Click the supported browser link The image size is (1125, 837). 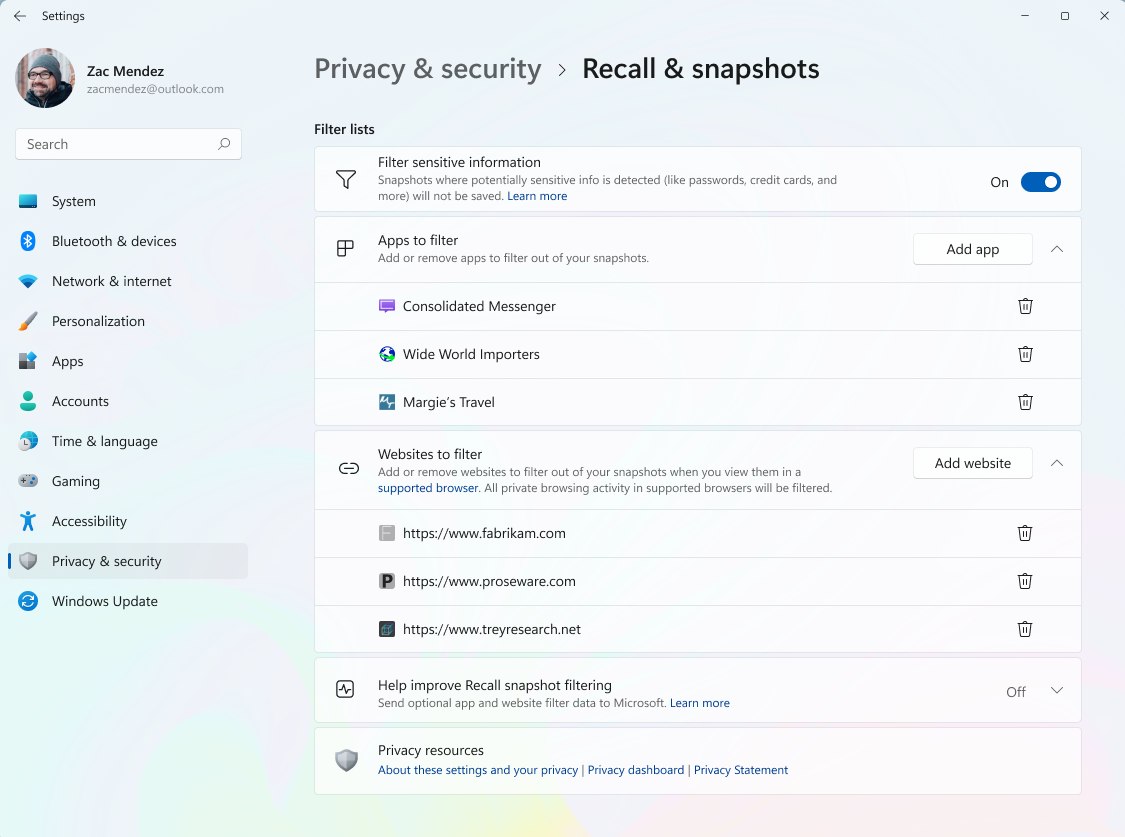[428, 488]
